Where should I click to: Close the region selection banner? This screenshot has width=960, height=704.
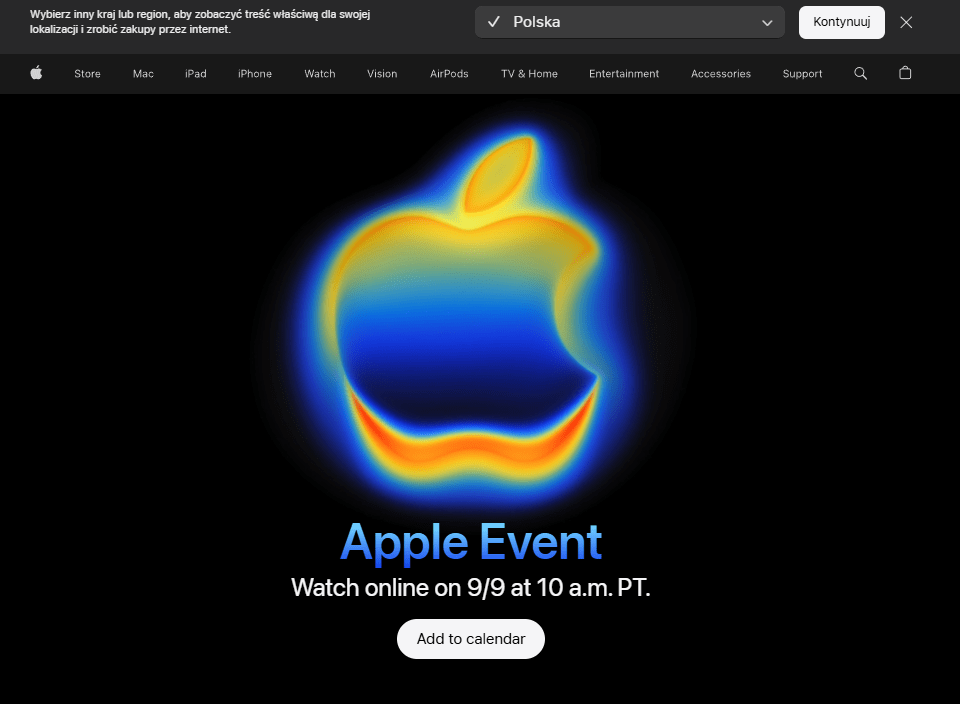(x=906, y=23)
